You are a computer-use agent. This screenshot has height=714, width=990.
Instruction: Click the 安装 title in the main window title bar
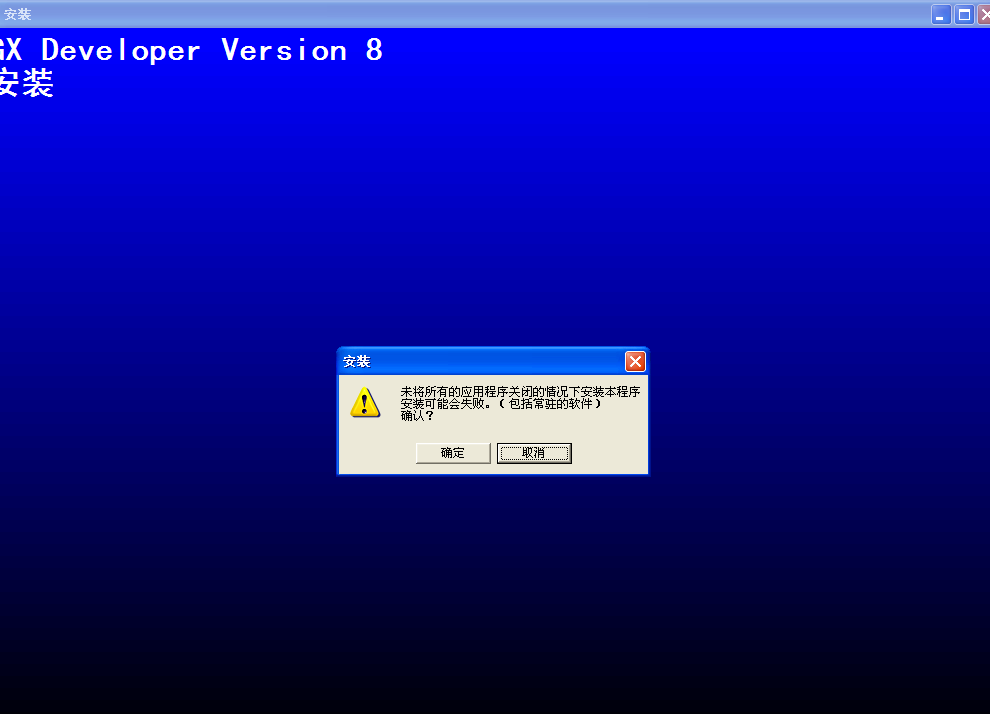(x=18, y=15)
